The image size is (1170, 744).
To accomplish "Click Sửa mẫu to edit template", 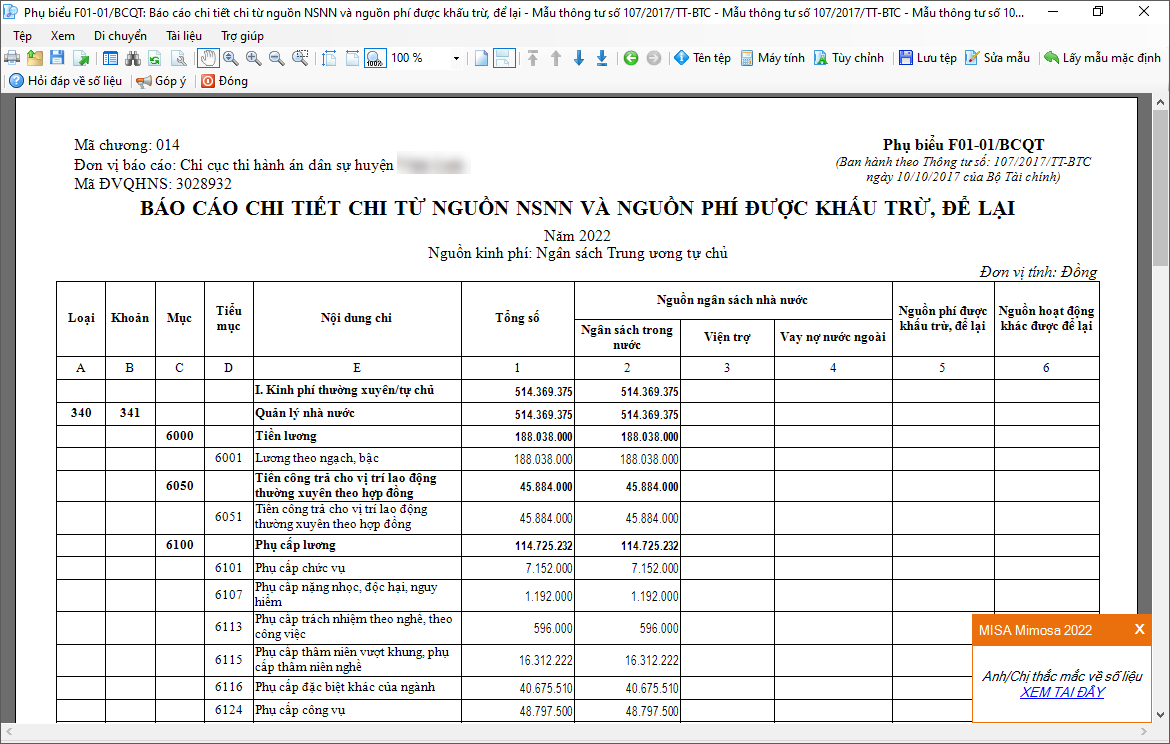I will tap(997, 58).
